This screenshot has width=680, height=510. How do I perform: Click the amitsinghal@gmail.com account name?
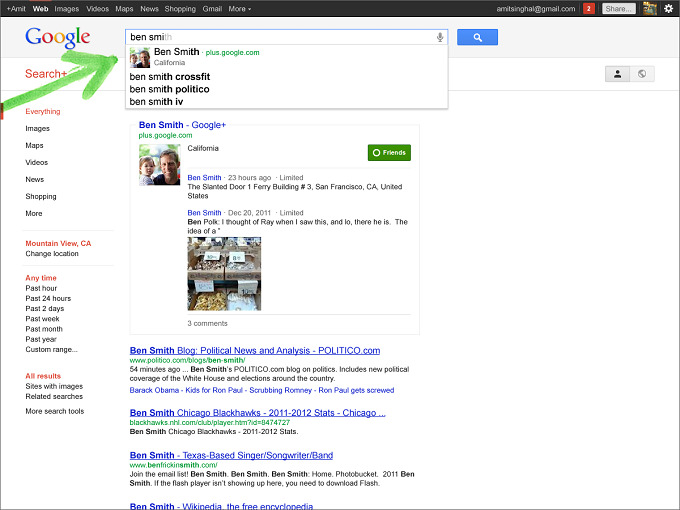[x=536, y=9]
